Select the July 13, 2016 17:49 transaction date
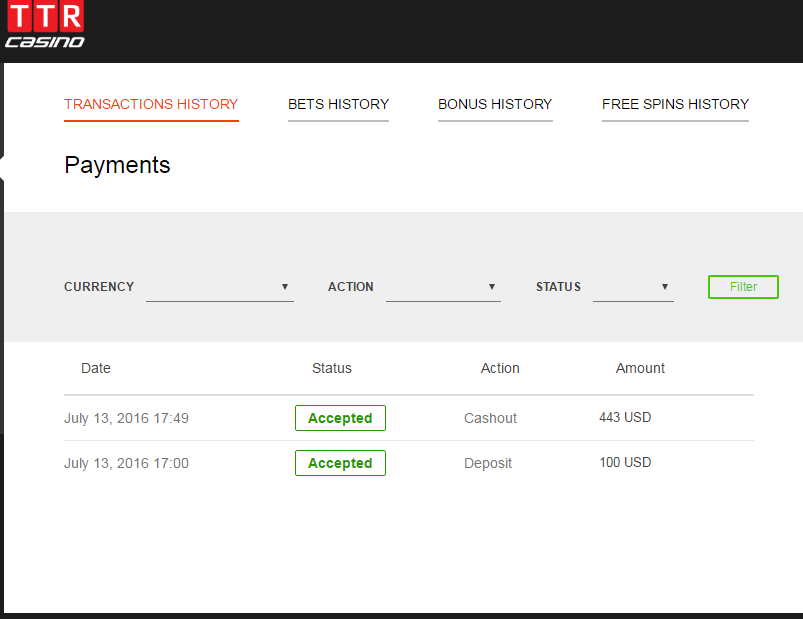This screenshot has width=803, height=619. click(126, 418)
